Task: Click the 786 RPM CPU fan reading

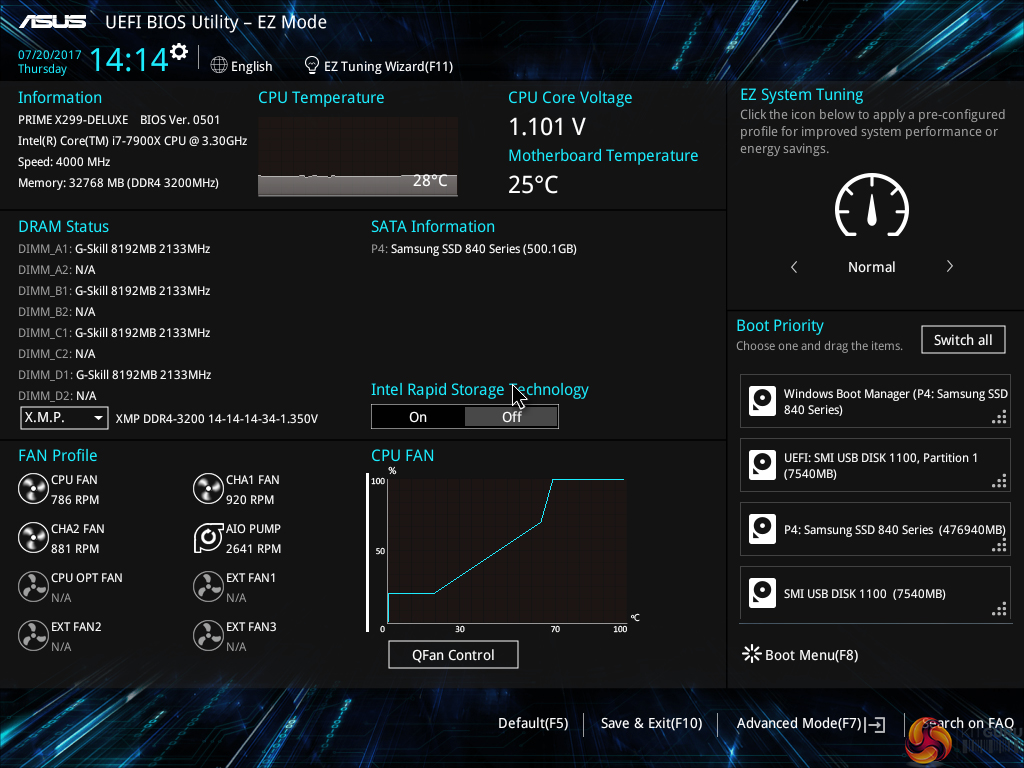Action: tap(75, 500)
